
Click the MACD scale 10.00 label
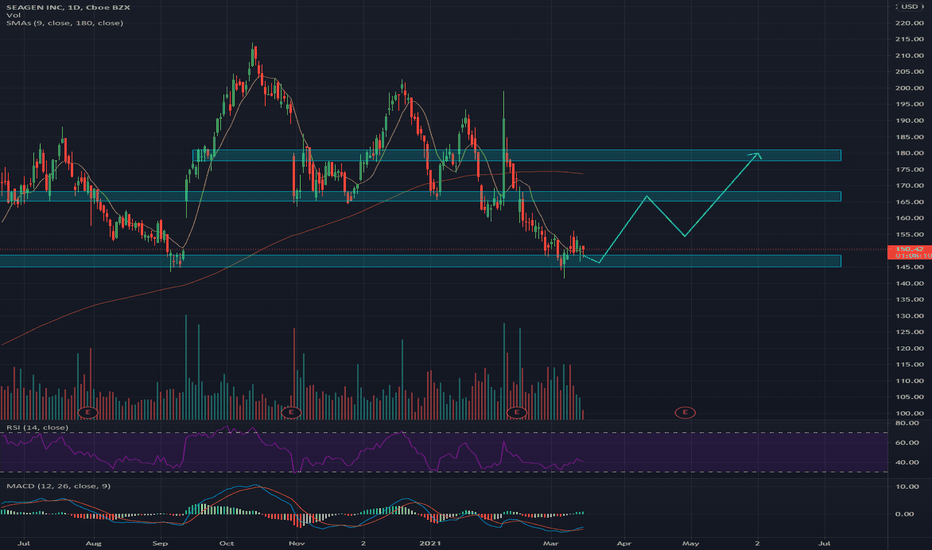click(907, 486)
